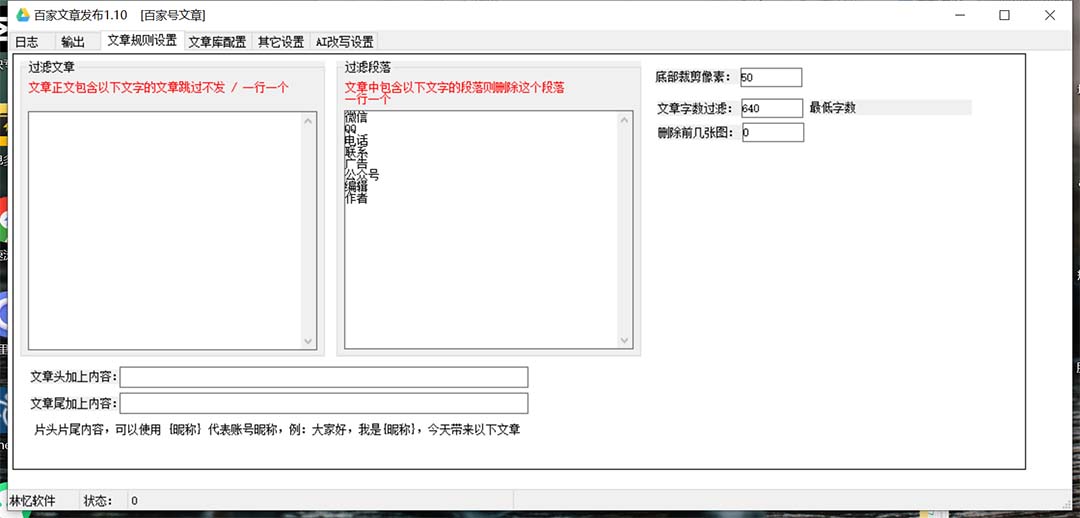The image size is (1080, 518).
Task: Go to the 其它设置 tab
Action: tap(281, 42)
